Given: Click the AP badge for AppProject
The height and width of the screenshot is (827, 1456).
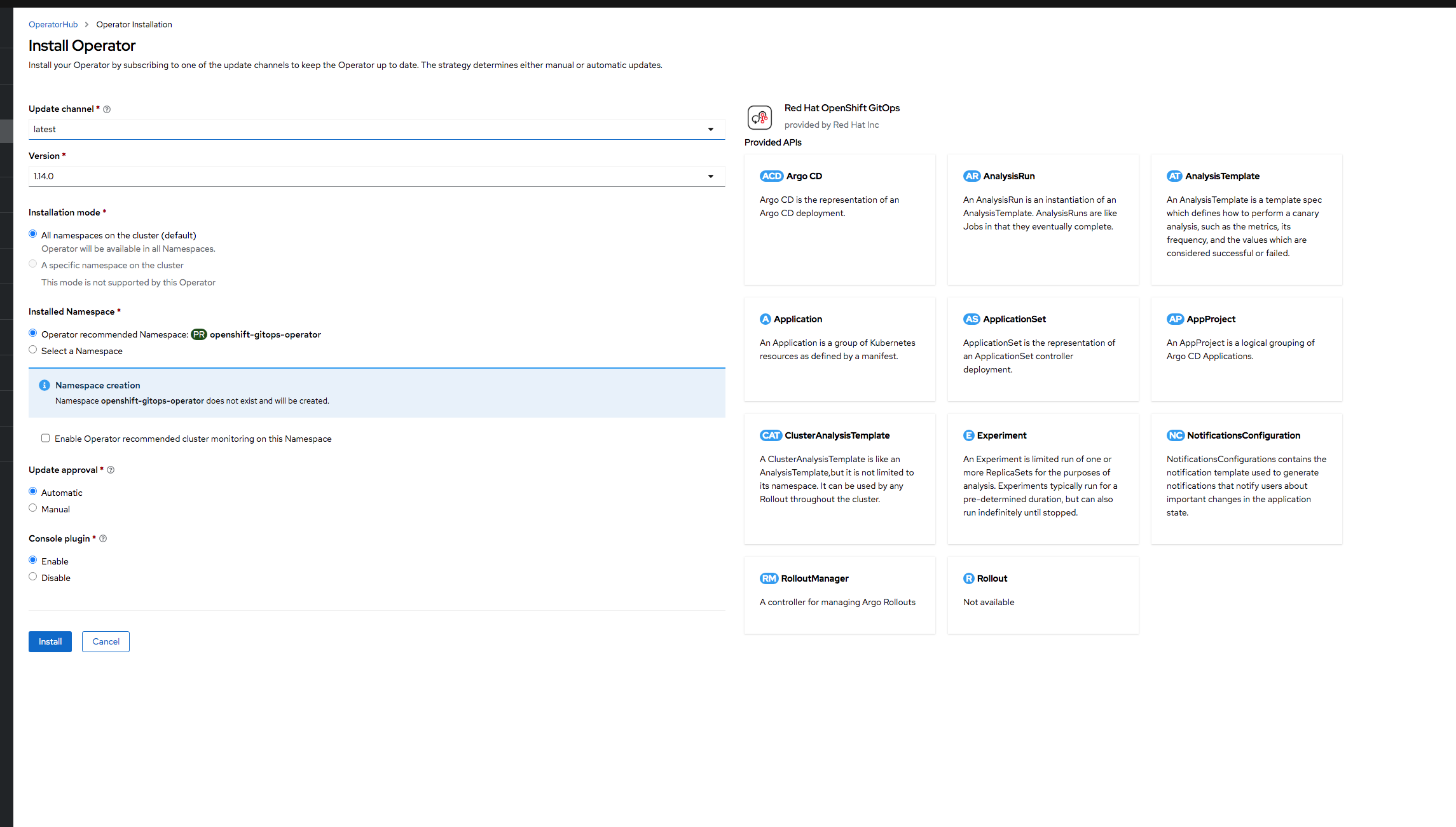Looking at the screenshot, I should pos(1175,319).
